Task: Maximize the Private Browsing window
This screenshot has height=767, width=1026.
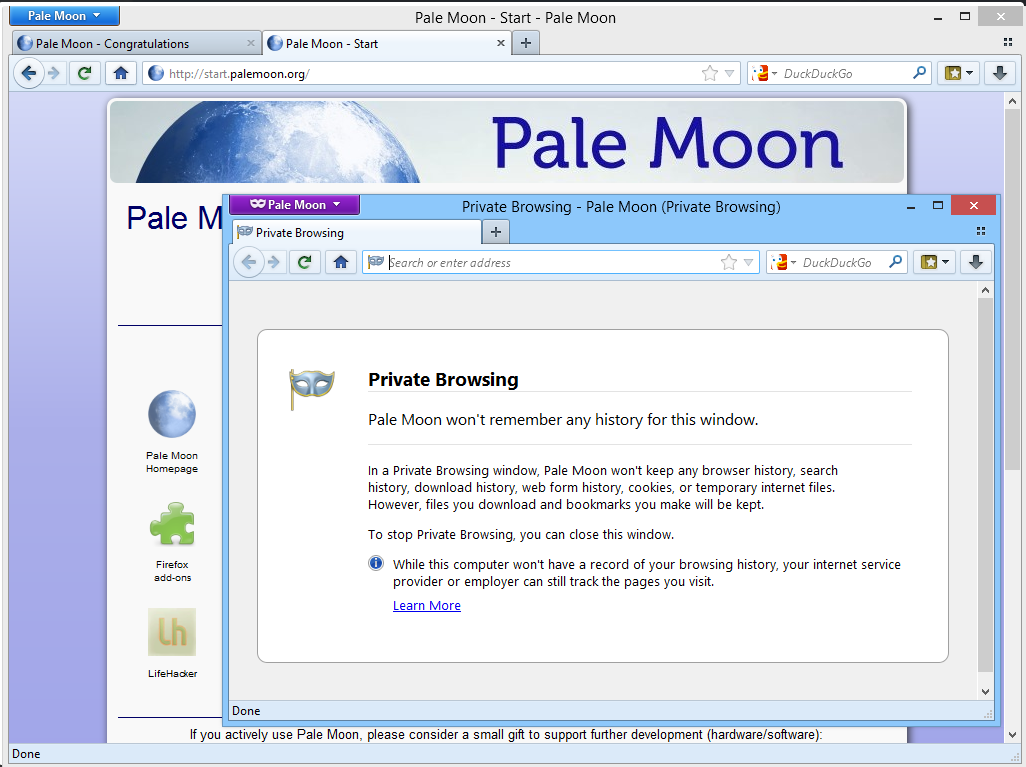Action: coord(938,205)
